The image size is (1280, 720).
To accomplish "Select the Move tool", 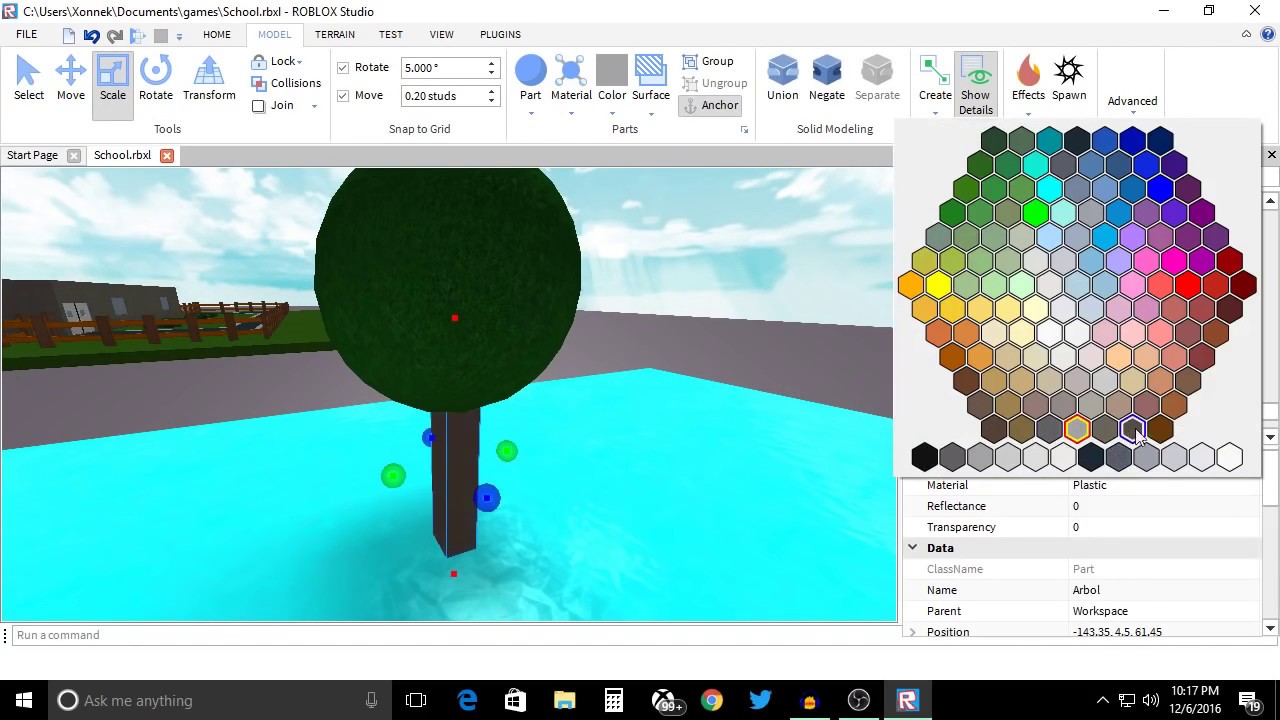I will pyautogui.click(x=70, y=79).
